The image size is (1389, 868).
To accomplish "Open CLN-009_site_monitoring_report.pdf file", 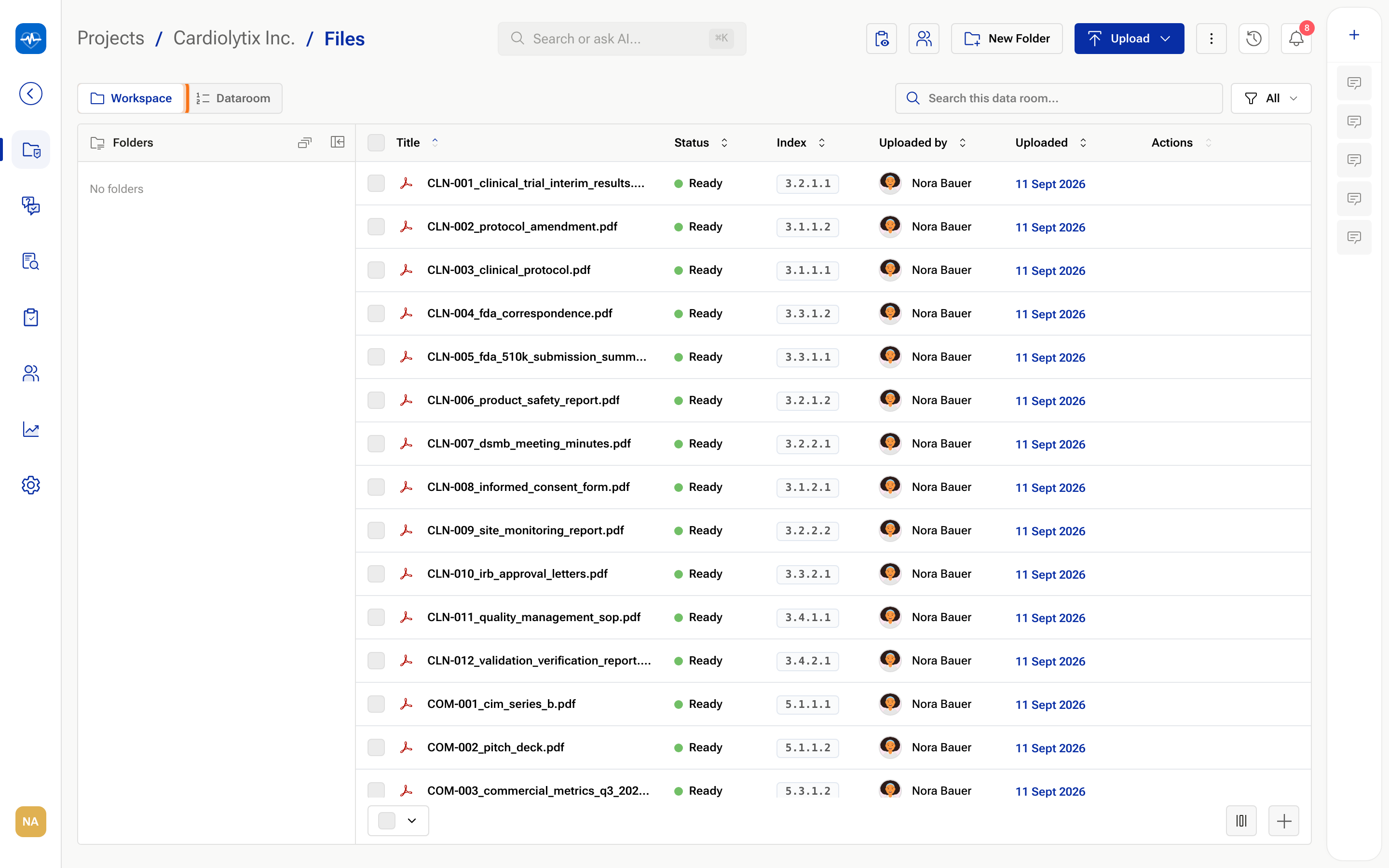I will pyautogui.click(x=525, y=530).
